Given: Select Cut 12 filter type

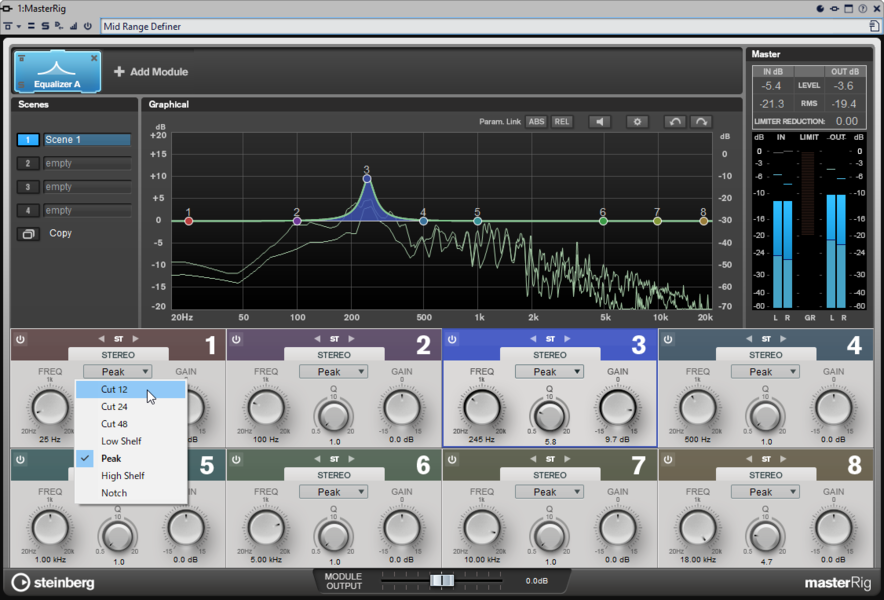Looking at the screenshot, I should [130, 389].
